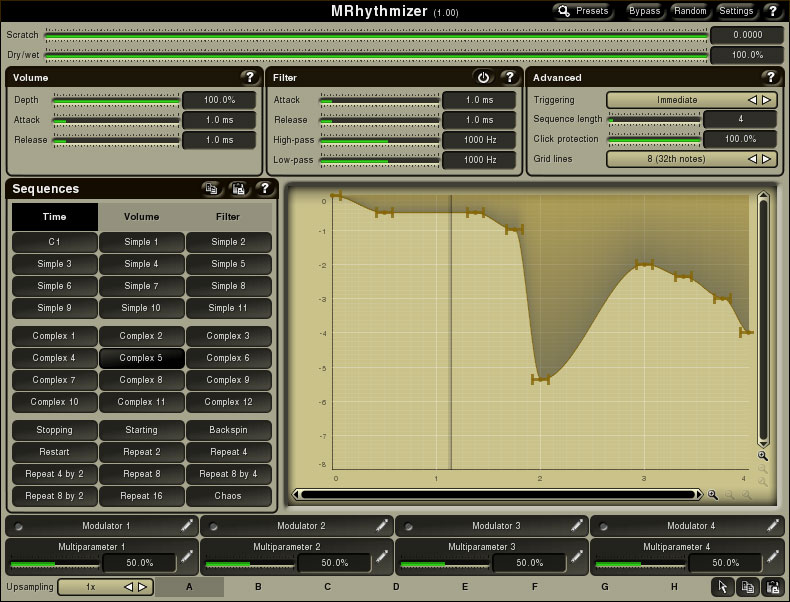
Task: Enable Modulator 4 toggle light
Action: point(604,526)
